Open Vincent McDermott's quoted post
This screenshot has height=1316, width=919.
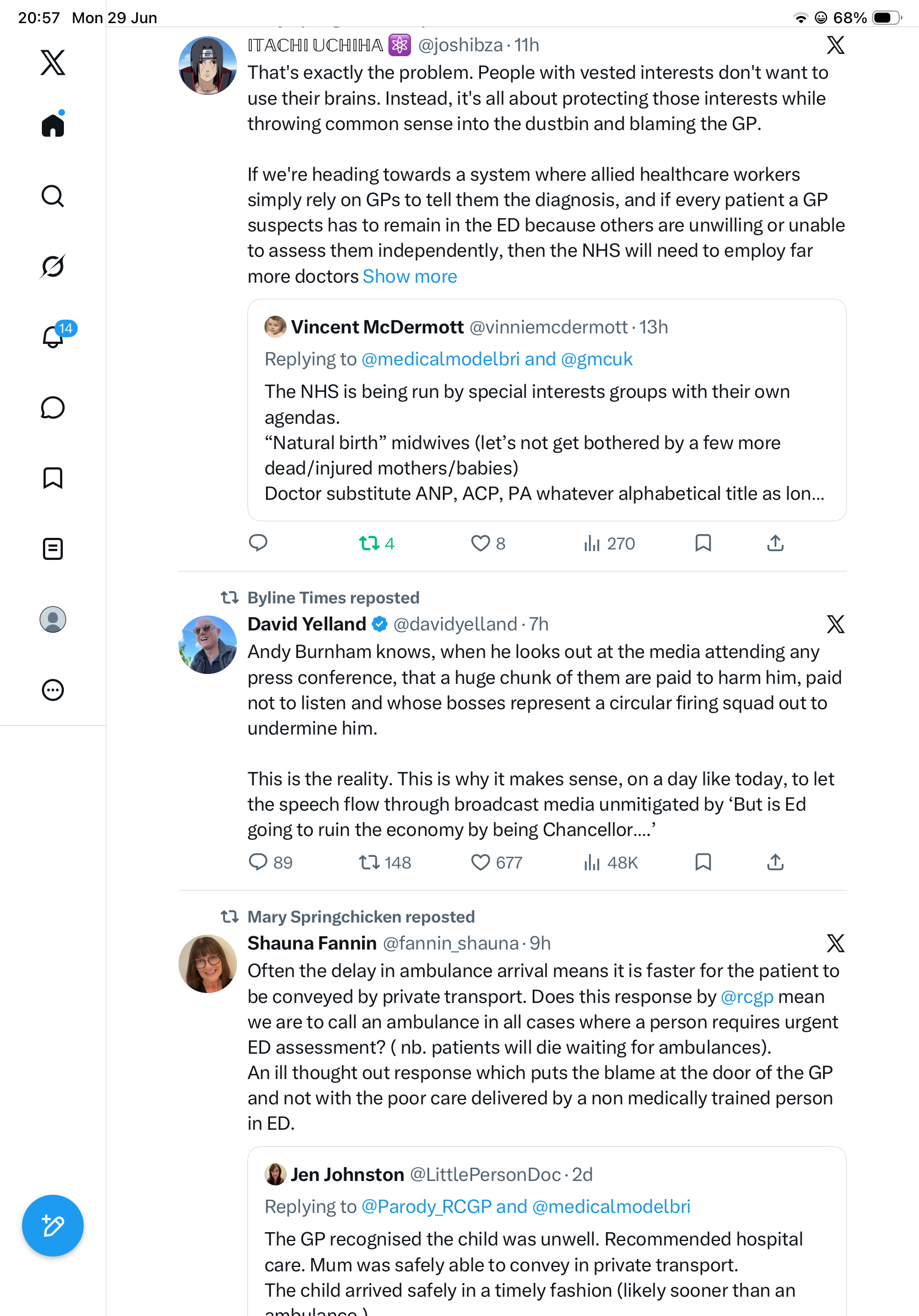click(547, 410)
